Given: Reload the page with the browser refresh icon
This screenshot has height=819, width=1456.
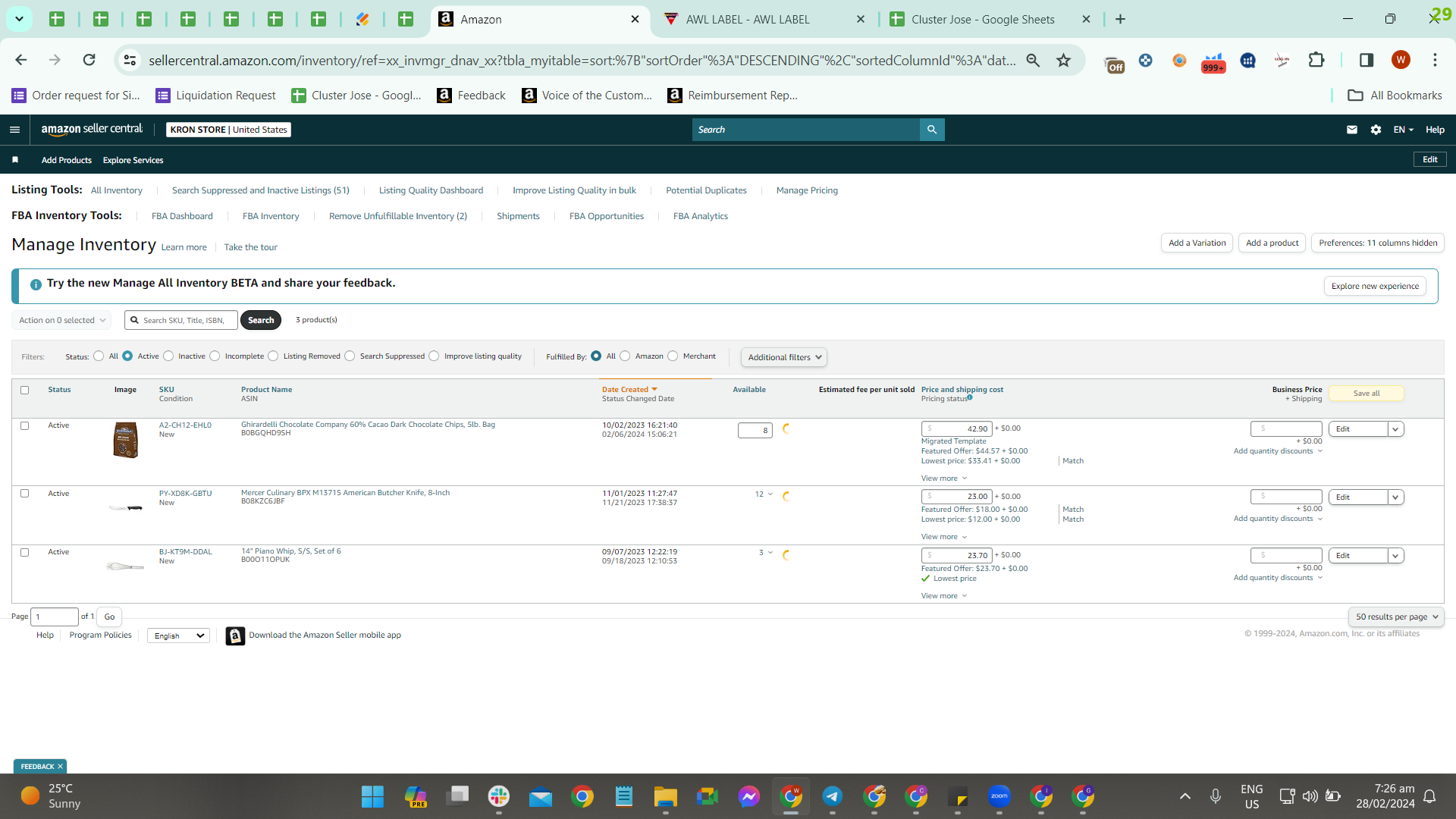Looking at the screenshot, I should point(89,60).
